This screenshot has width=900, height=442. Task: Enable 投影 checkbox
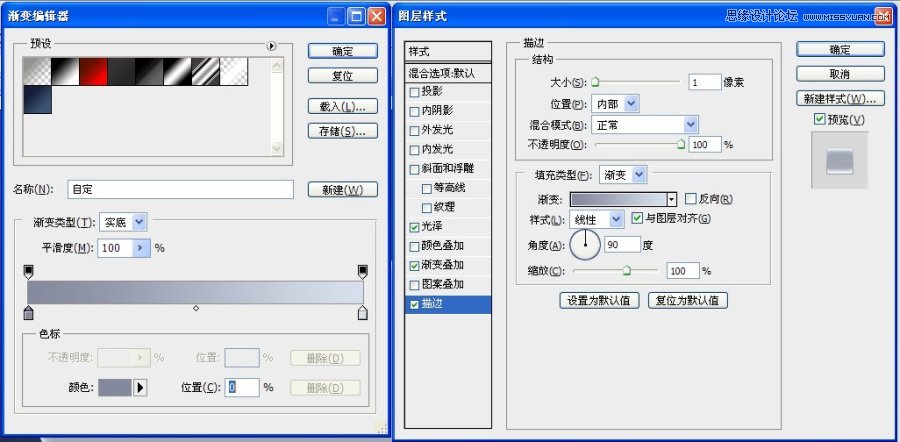[414, 92]
